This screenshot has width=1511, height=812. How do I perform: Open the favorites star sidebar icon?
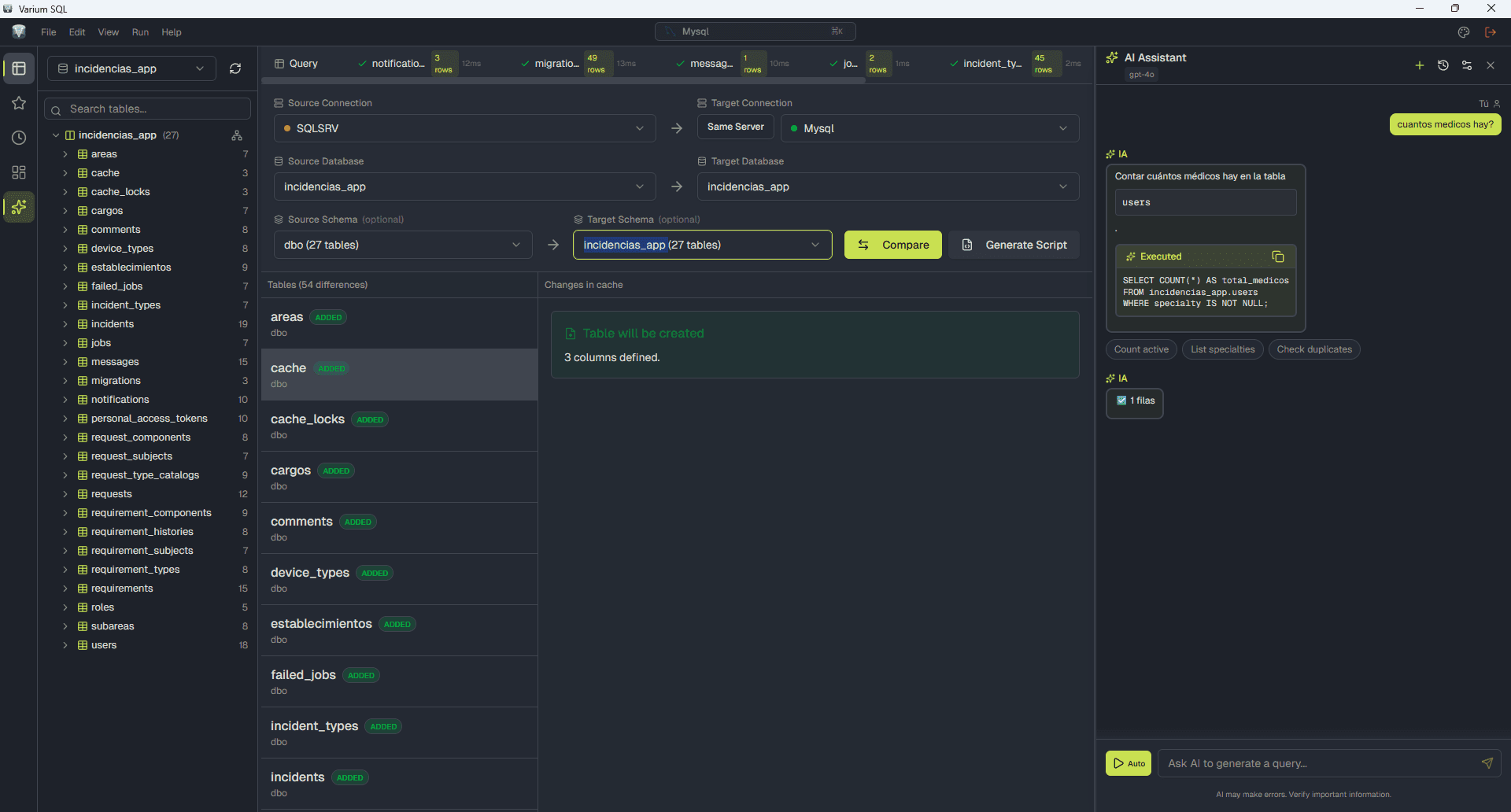click(19, 103)
